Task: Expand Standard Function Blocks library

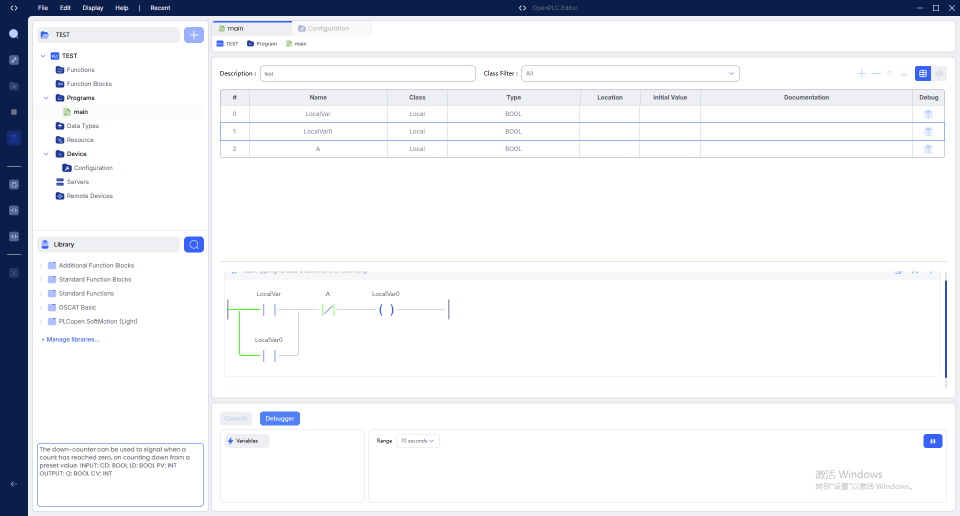Action: pyautogui.click(x=41, y=280)
